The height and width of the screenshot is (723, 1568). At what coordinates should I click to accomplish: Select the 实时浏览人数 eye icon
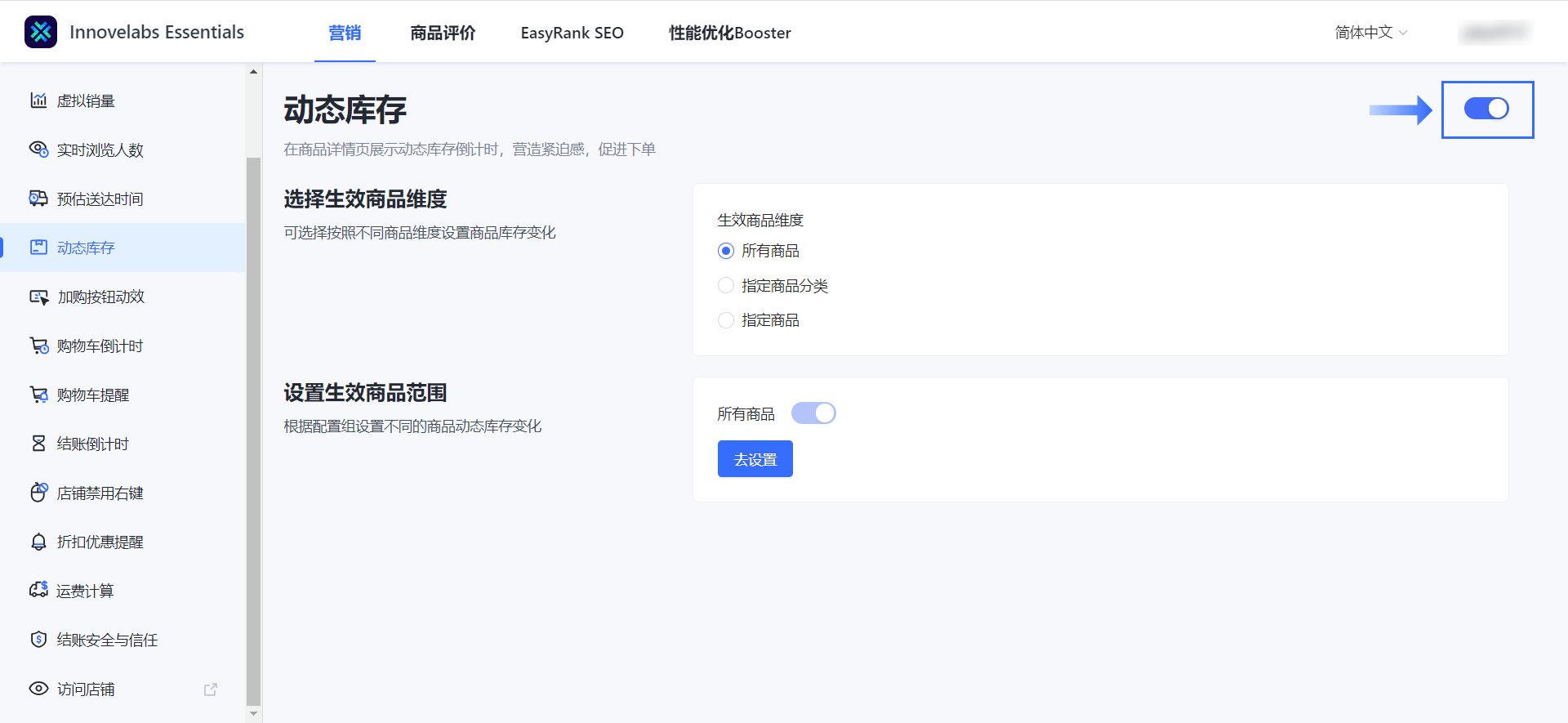coord(38,150)
